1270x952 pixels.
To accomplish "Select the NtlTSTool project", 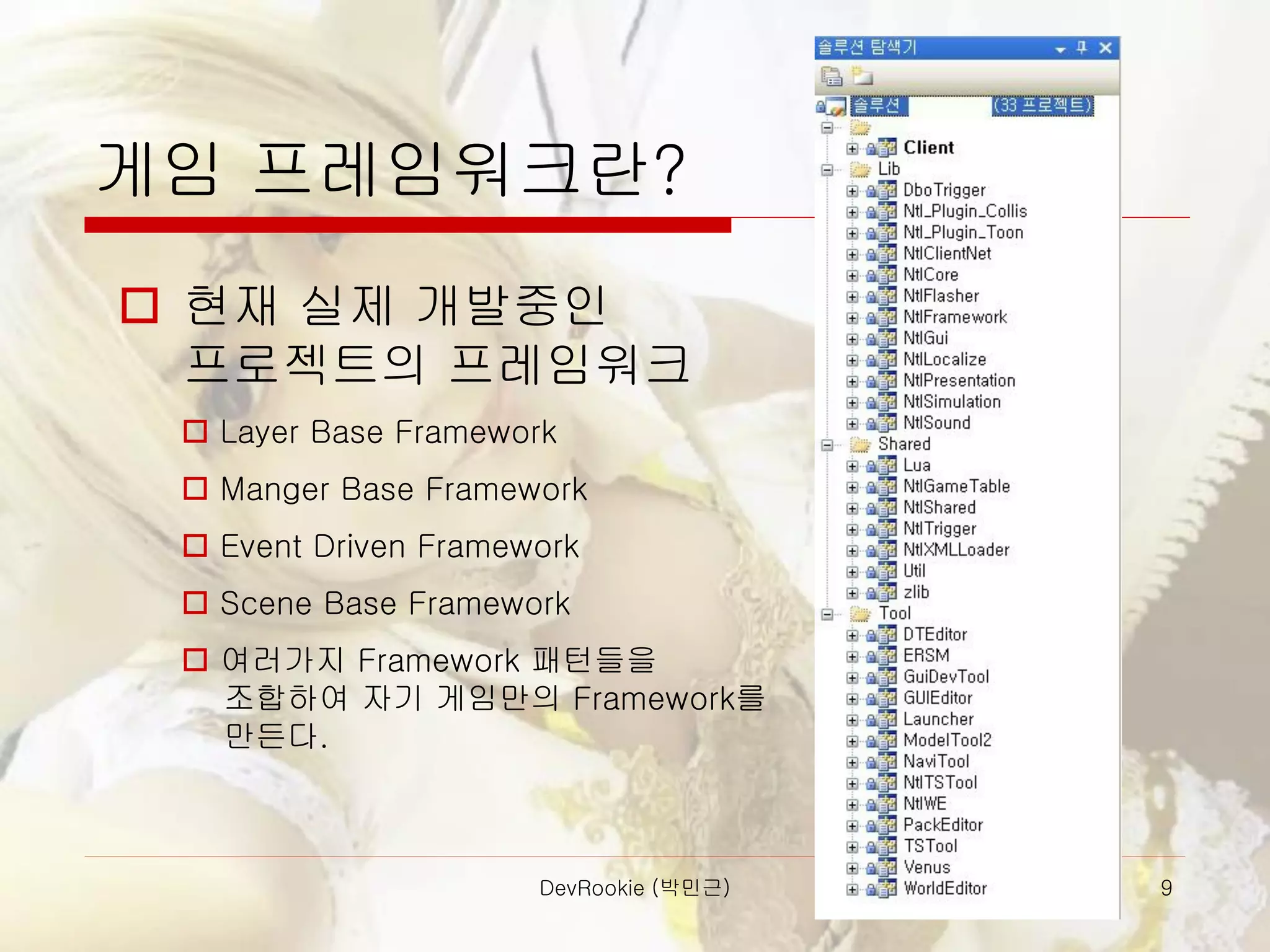I will pos(940,782).
